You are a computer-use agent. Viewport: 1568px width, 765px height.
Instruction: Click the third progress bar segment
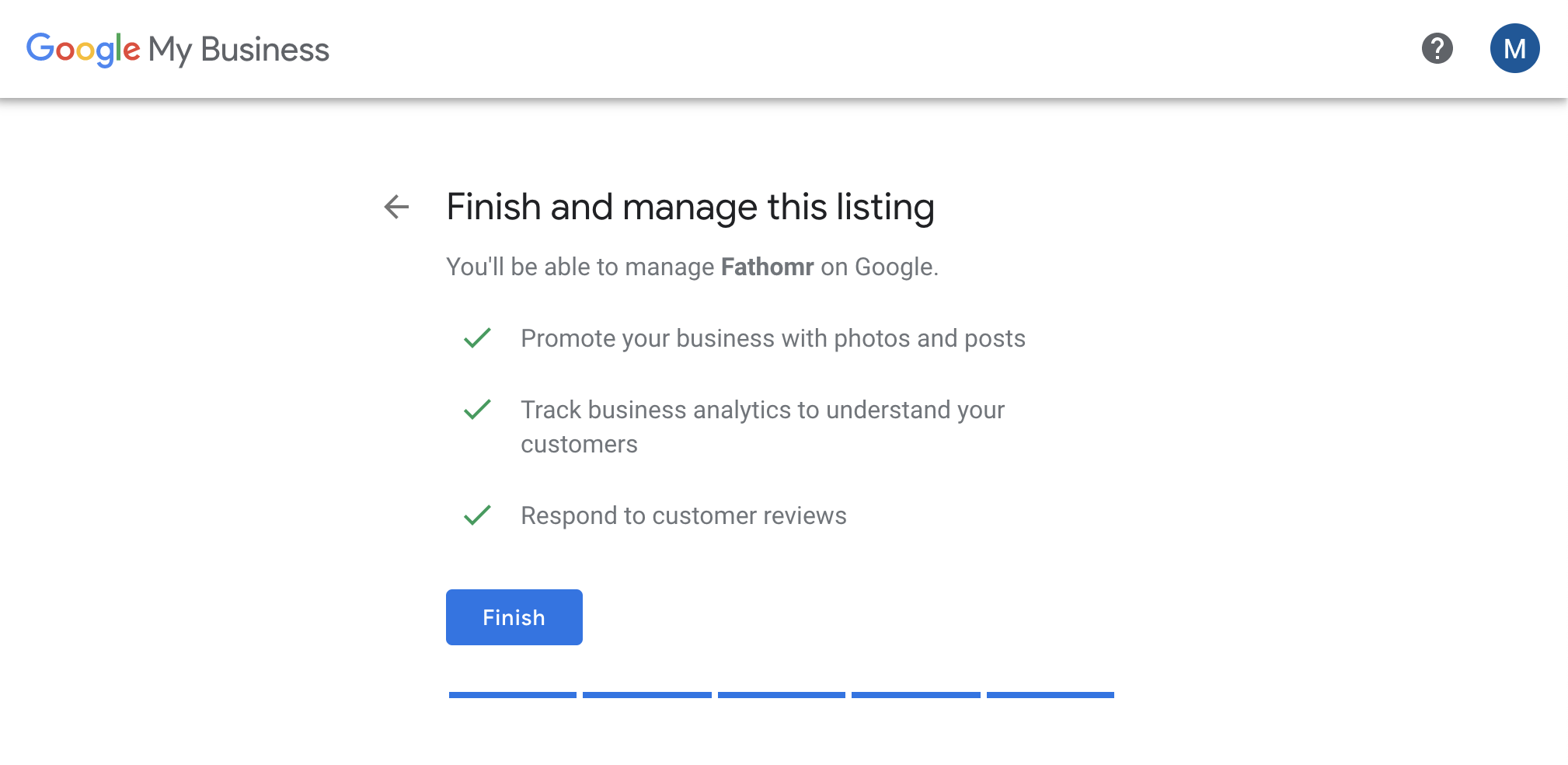pyautogui.click(x=782, y=695)
